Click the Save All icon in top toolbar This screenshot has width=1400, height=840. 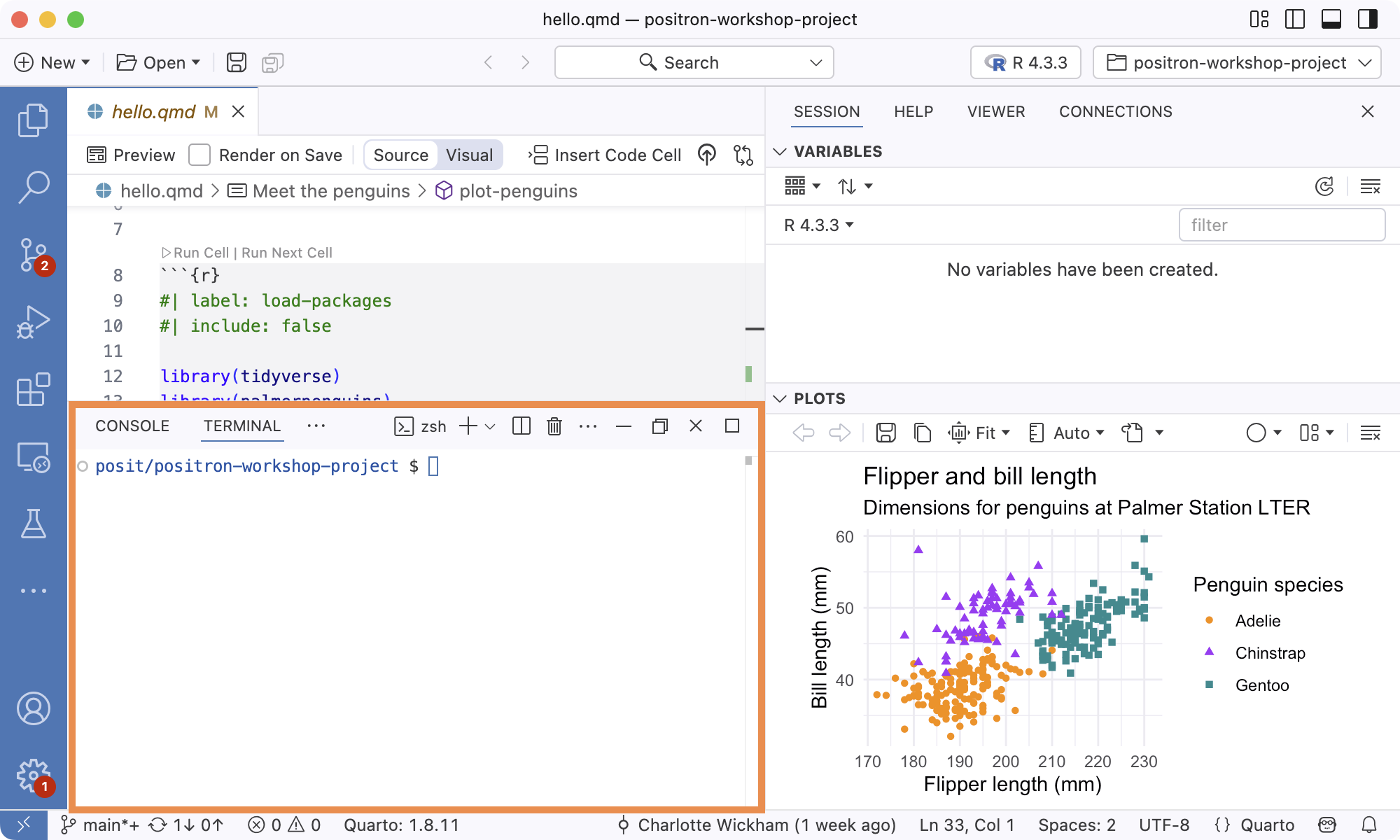272,62
